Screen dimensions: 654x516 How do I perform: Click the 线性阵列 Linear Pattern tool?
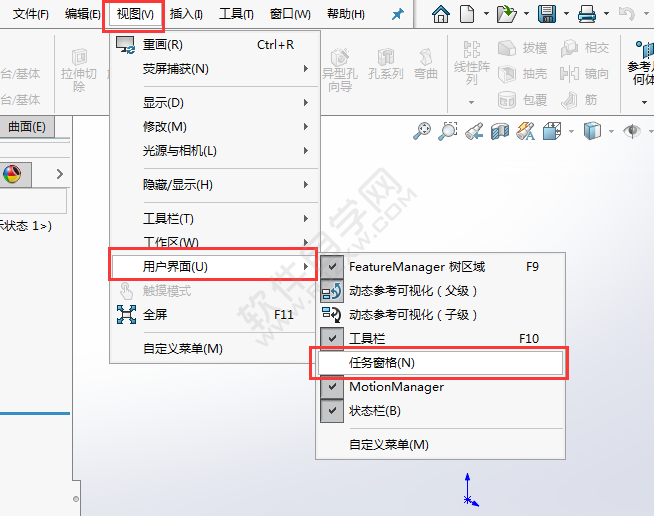tap(472, 63)
